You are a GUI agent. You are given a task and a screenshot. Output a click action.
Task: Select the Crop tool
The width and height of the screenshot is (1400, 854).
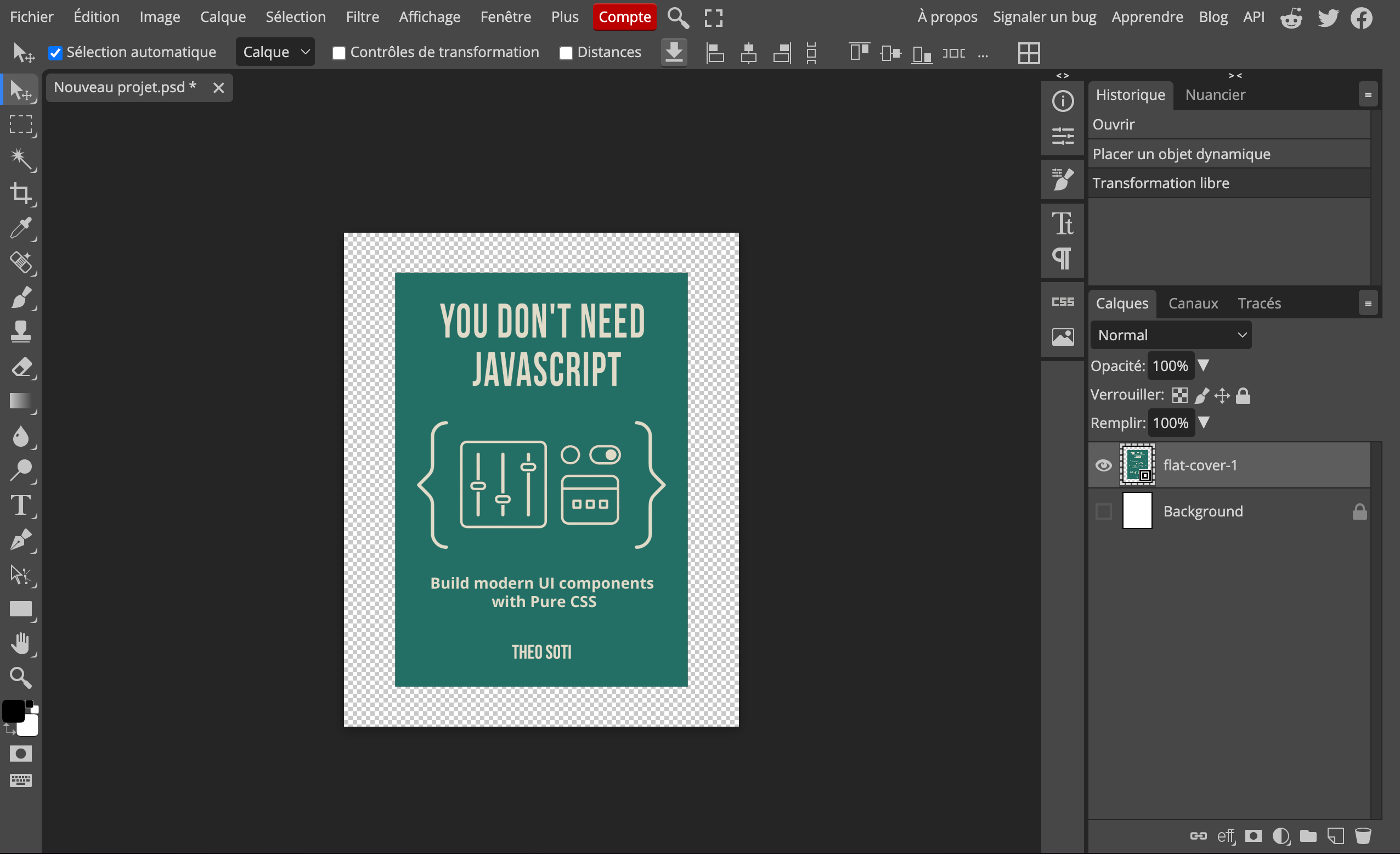[x=21, y=193]
